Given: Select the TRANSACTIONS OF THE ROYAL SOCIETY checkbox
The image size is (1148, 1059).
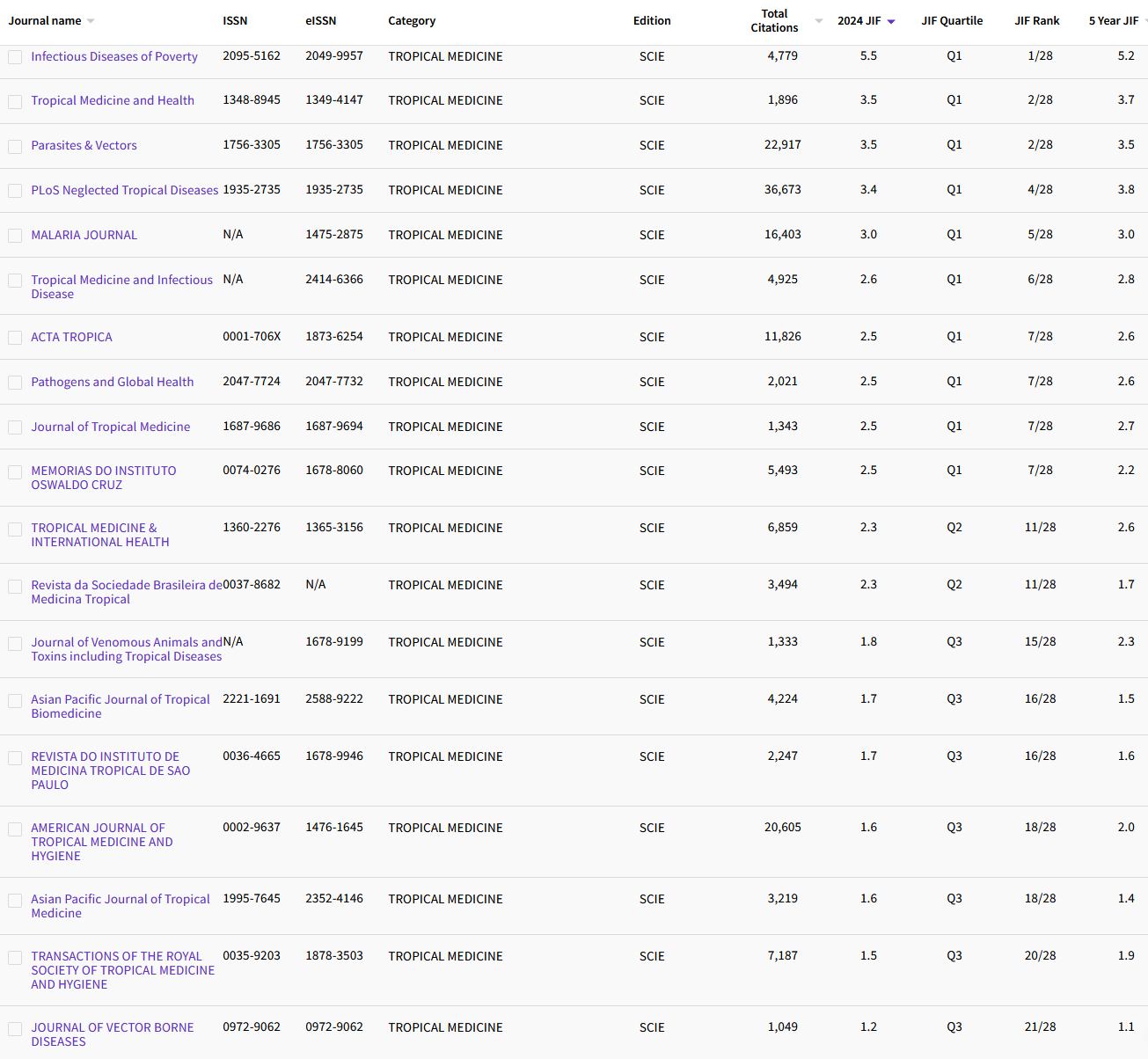Looking at the screenshot, I should pos(14,957).
